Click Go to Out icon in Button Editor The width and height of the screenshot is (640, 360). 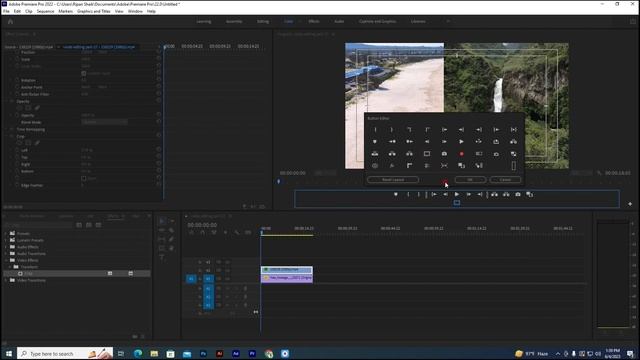click(x=462, y=130)
